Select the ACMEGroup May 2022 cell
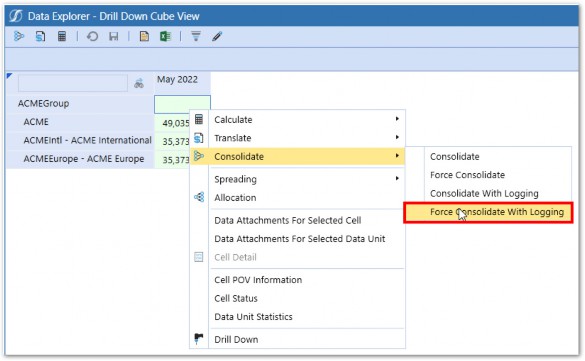The image size is (585, 361). (x=182, y=104)
